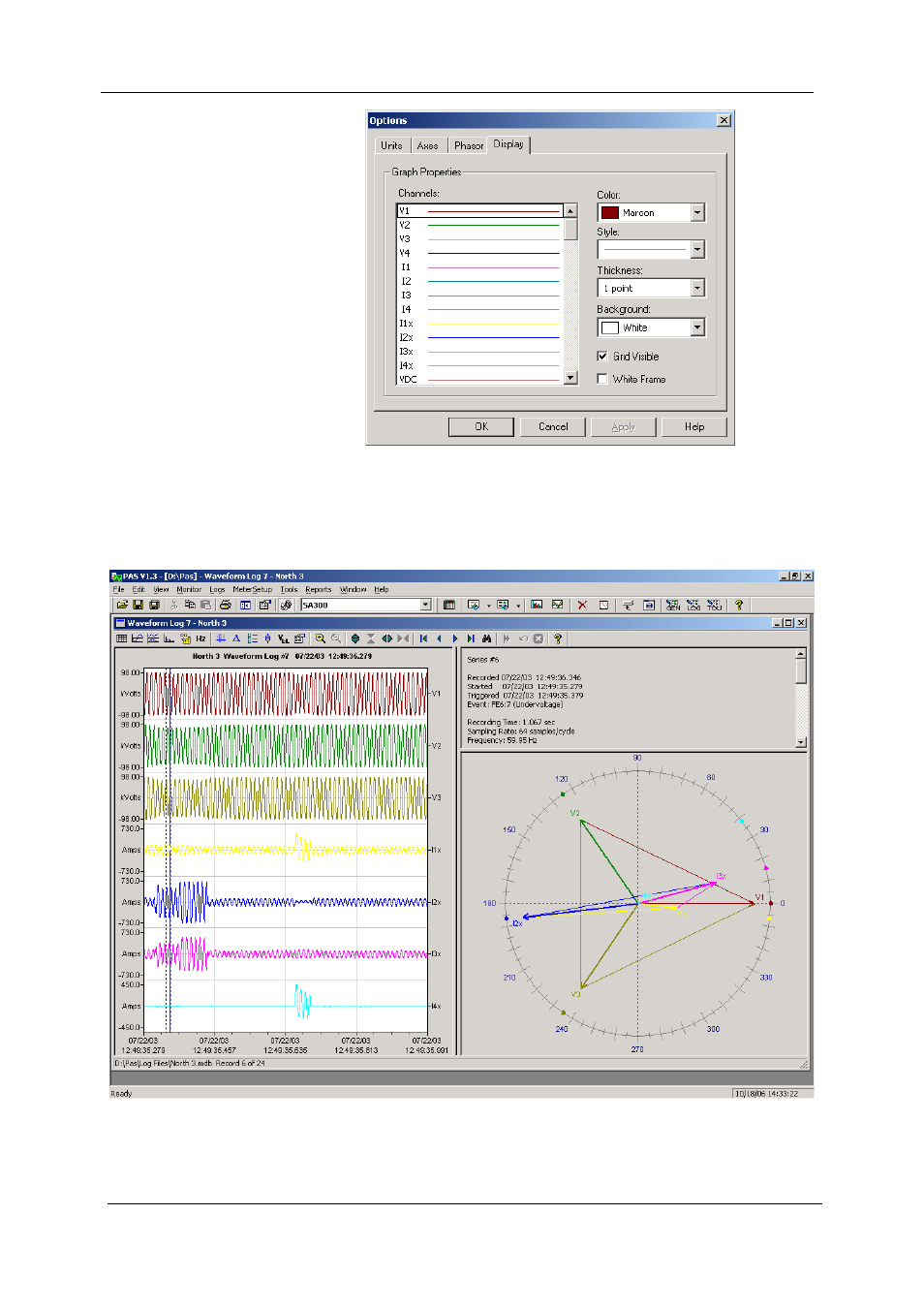The width and height of the screenshot is (924, 1308).
Task: Click the yellow help question icon in main toolbar
Action: click(x=739, y=605)
